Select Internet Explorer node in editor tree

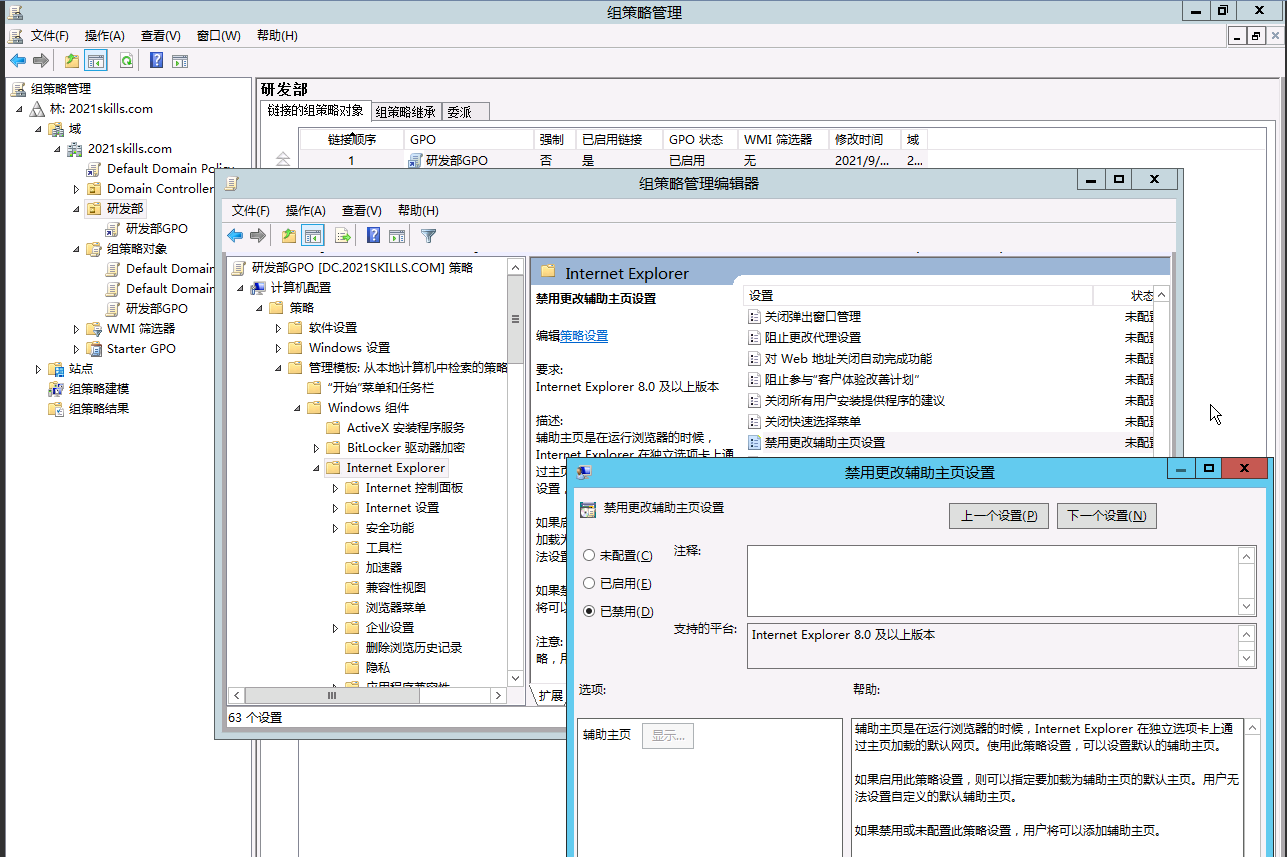pyautogui.click(x=396, y=468)
